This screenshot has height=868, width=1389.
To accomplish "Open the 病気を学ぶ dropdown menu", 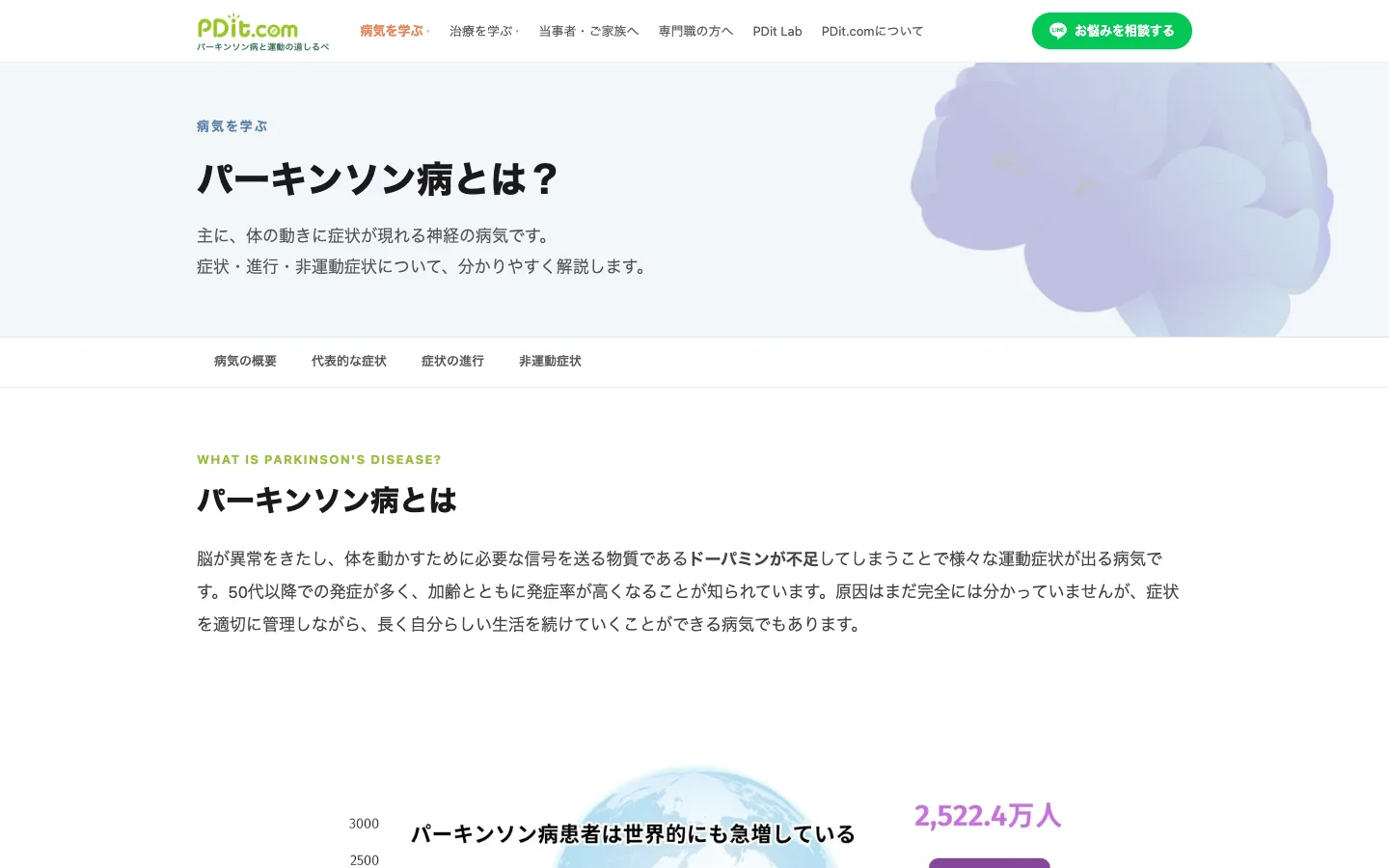I will tap(395, 31).
